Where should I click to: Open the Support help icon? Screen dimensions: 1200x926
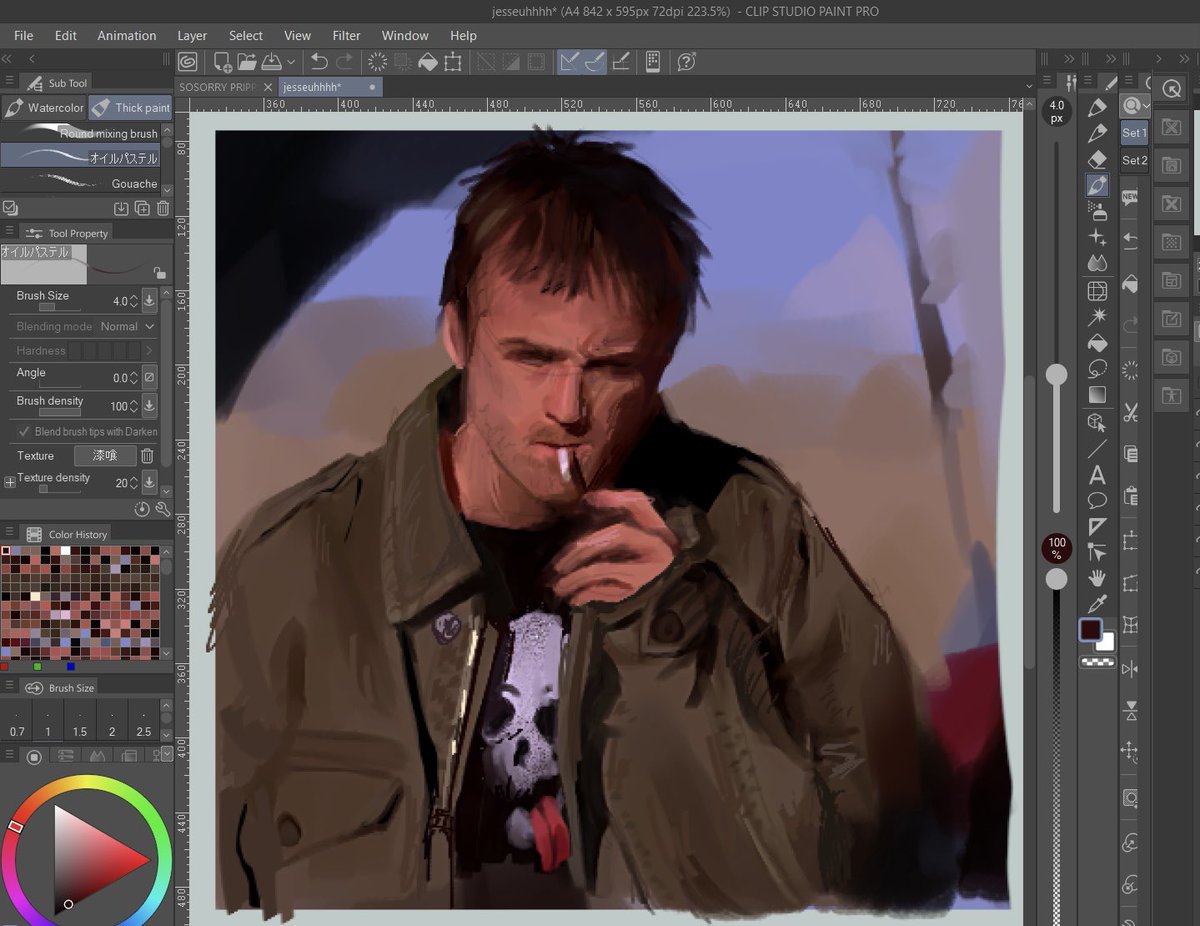point(686,62)
